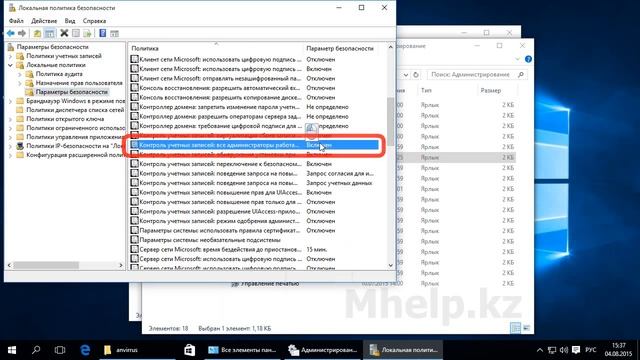Click the folder icon of 'Политика аудита'
The height and width of the screenshot is (360, 640).
click(29, 74)
